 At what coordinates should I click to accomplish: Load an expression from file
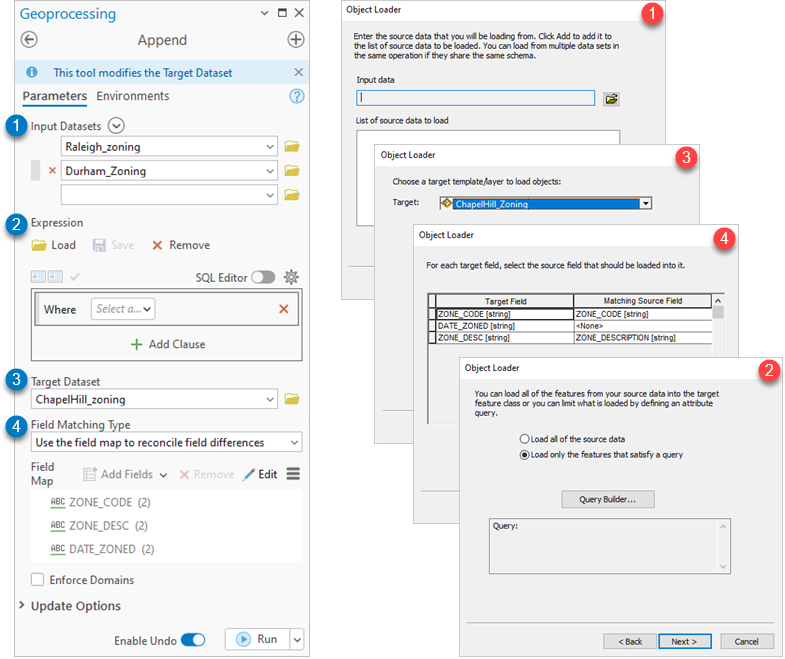tap(54, 245)
